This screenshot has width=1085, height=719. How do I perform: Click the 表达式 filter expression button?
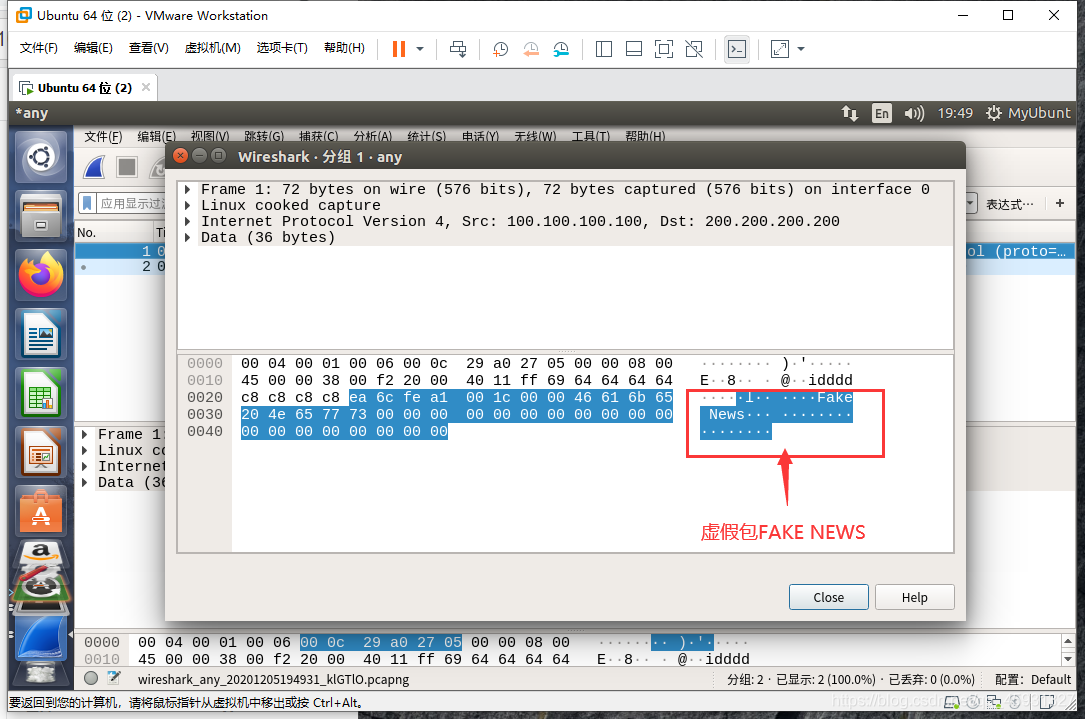click(x=1010, y=204)
